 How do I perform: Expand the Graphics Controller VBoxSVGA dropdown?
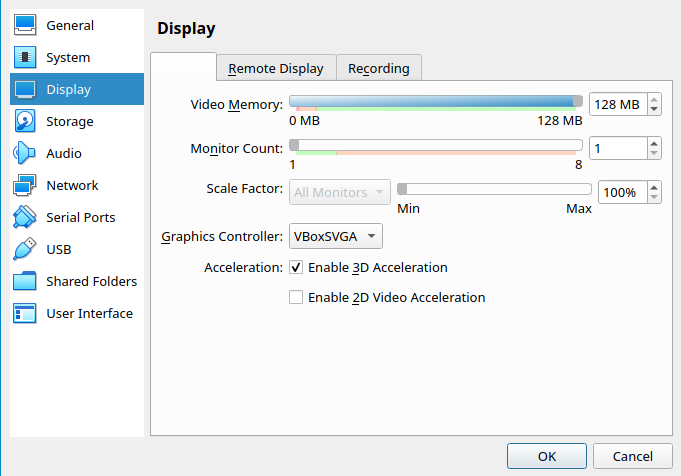335,237
